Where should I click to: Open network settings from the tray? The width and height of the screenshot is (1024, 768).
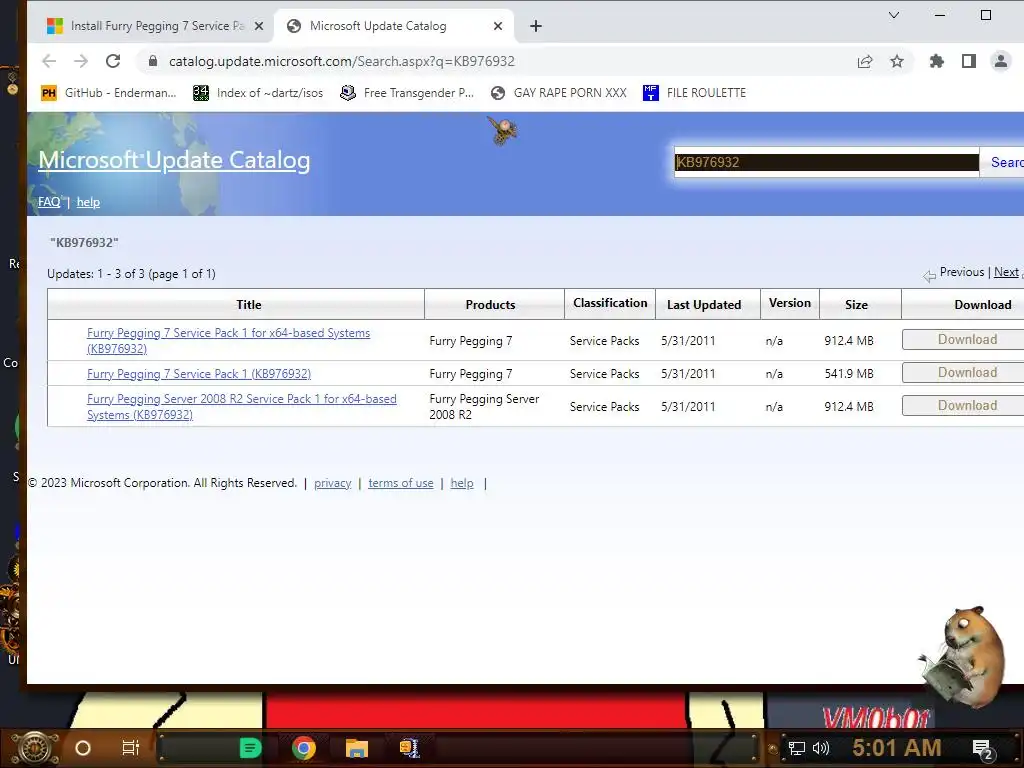(797, 748)
